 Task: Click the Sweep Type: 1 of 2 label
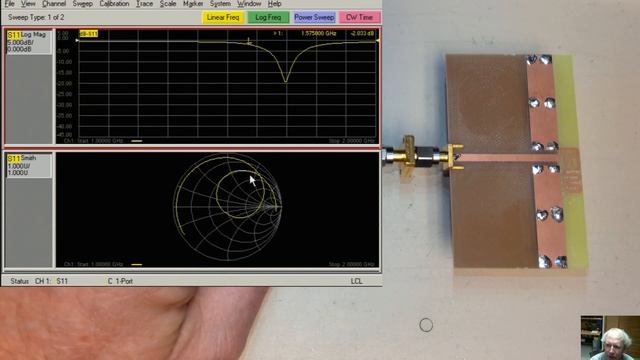36,18
